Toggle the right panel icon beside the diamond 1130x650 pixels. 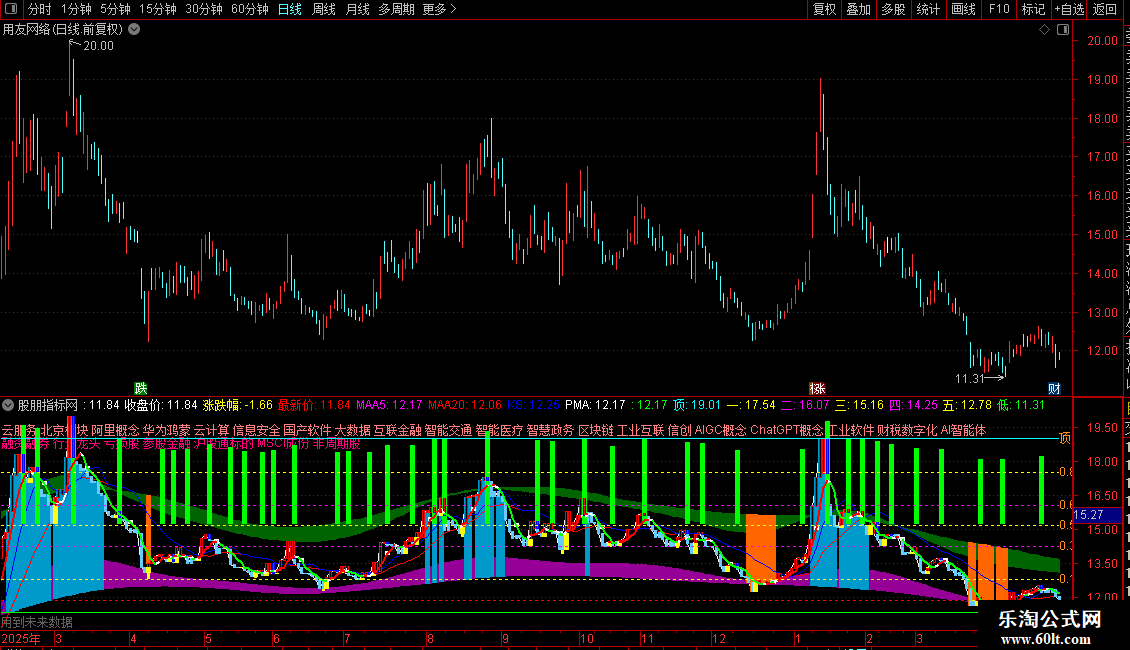(x=1063, y=30)
